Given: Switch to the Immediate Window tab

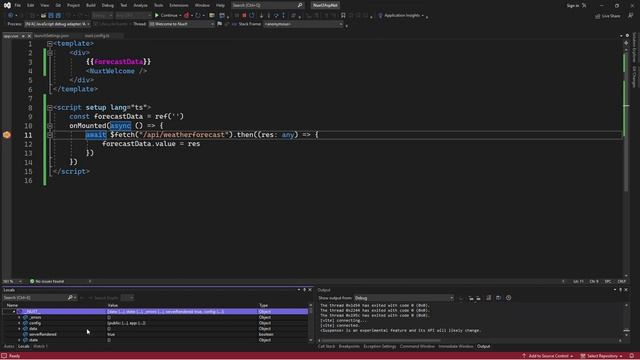Looking at the screenshot, I should point(456,347).
